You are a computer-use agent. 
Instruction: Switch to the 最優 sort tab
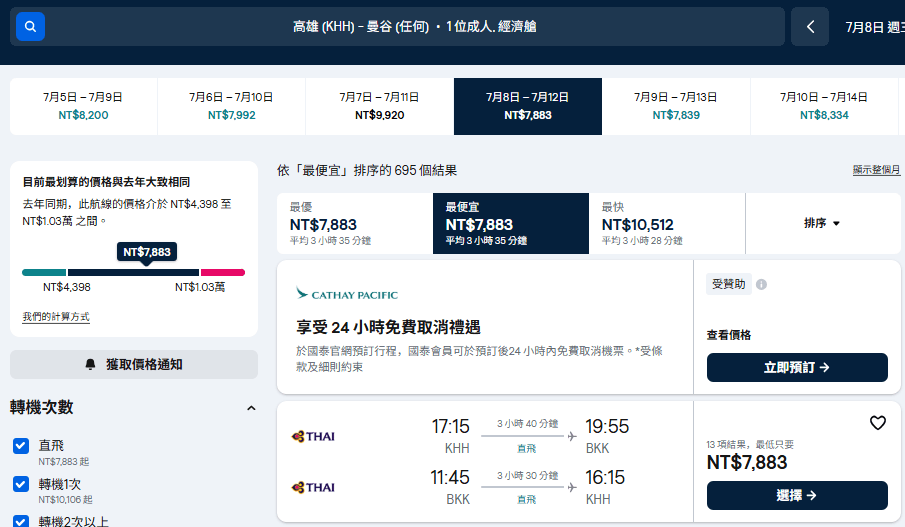pyautogui.click(x=354, y=223)
